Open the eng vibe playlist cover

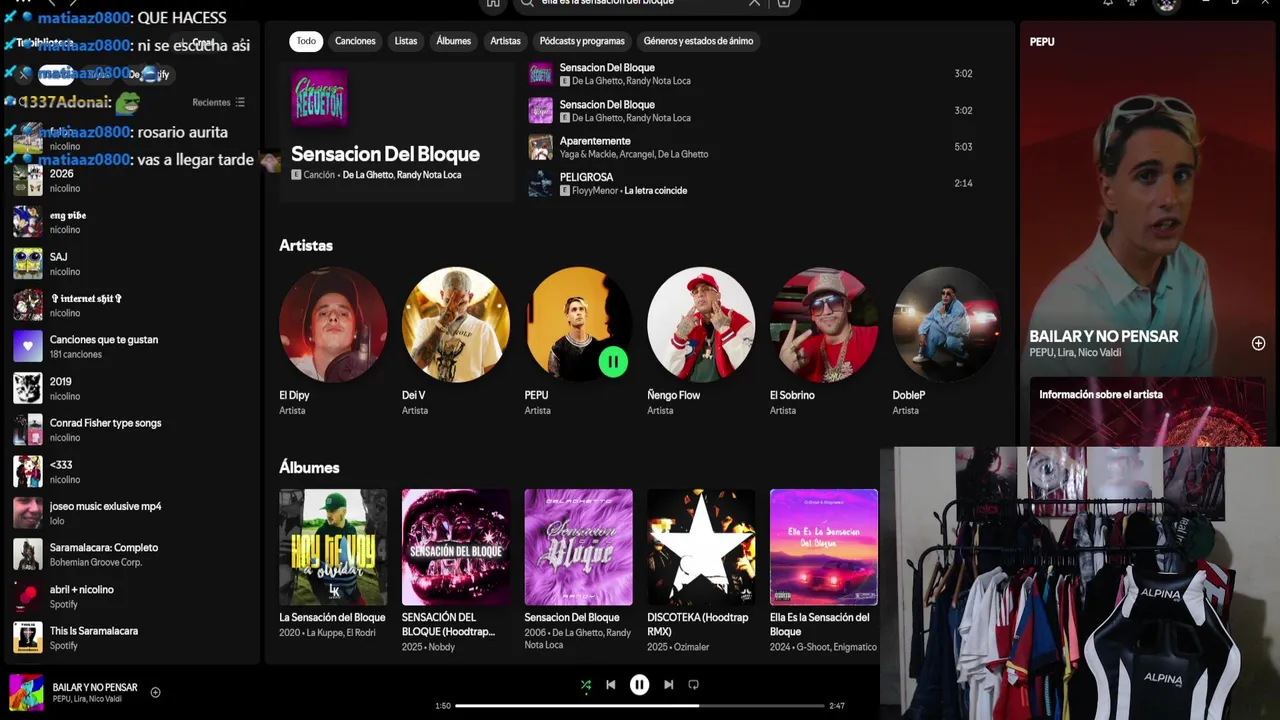coord(28,221)
